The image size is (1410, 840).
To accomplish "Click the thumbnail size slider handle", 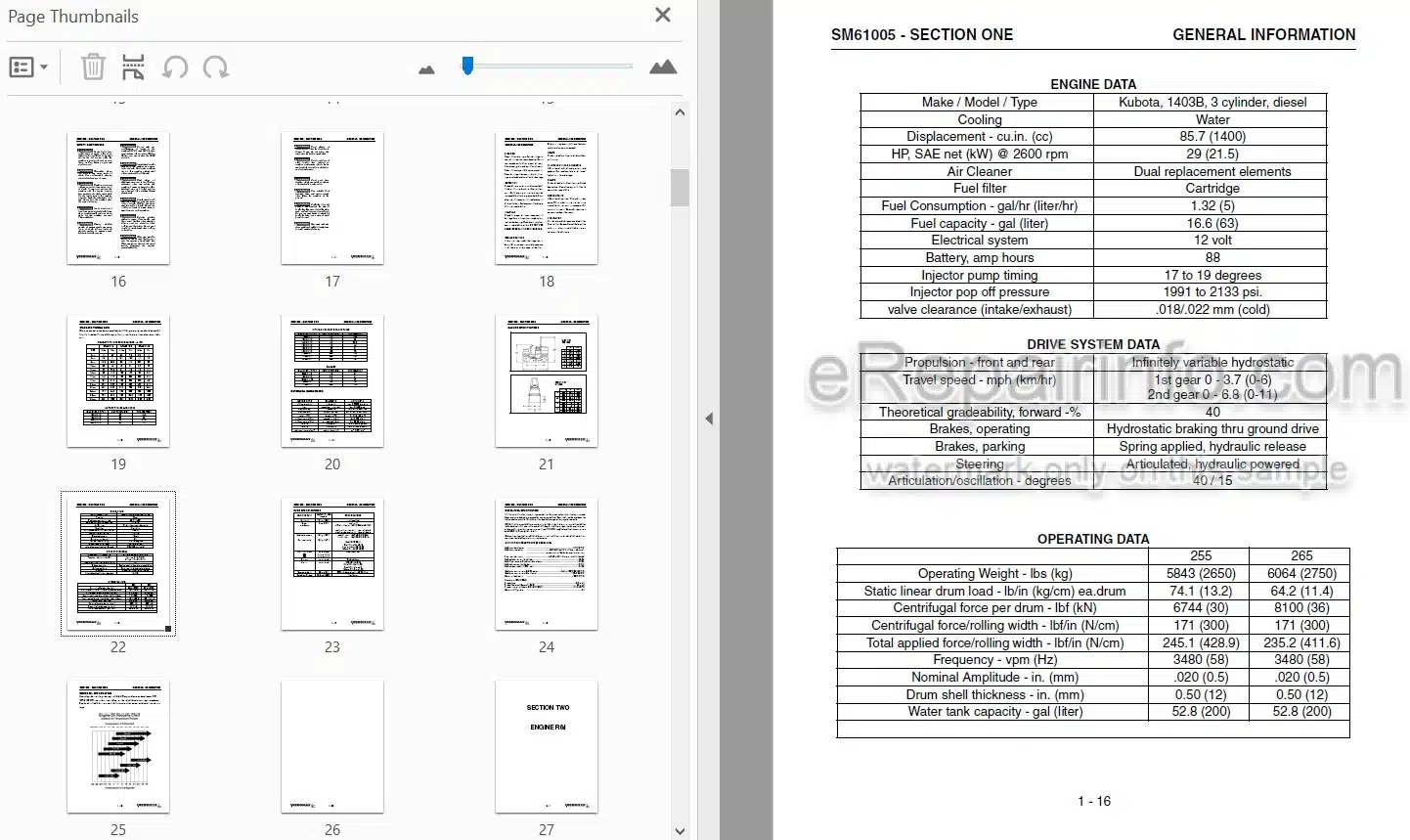I will point(467,66).
